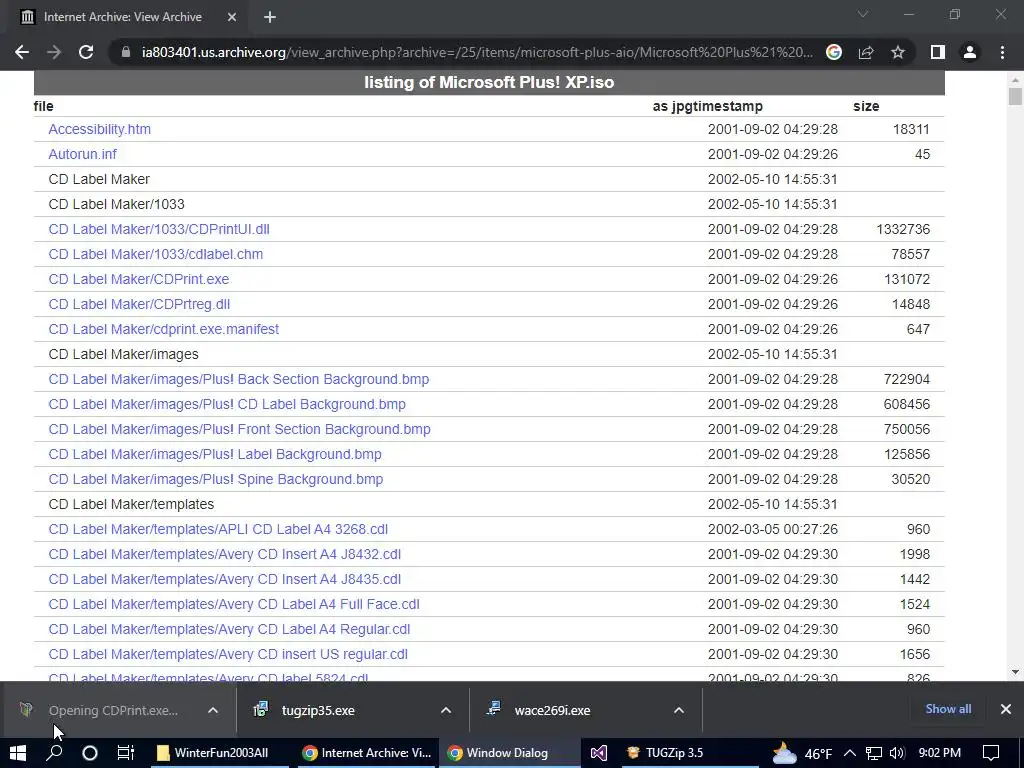Switch to Window Dialog Chrome taskbar item

(x=509, y=753)
